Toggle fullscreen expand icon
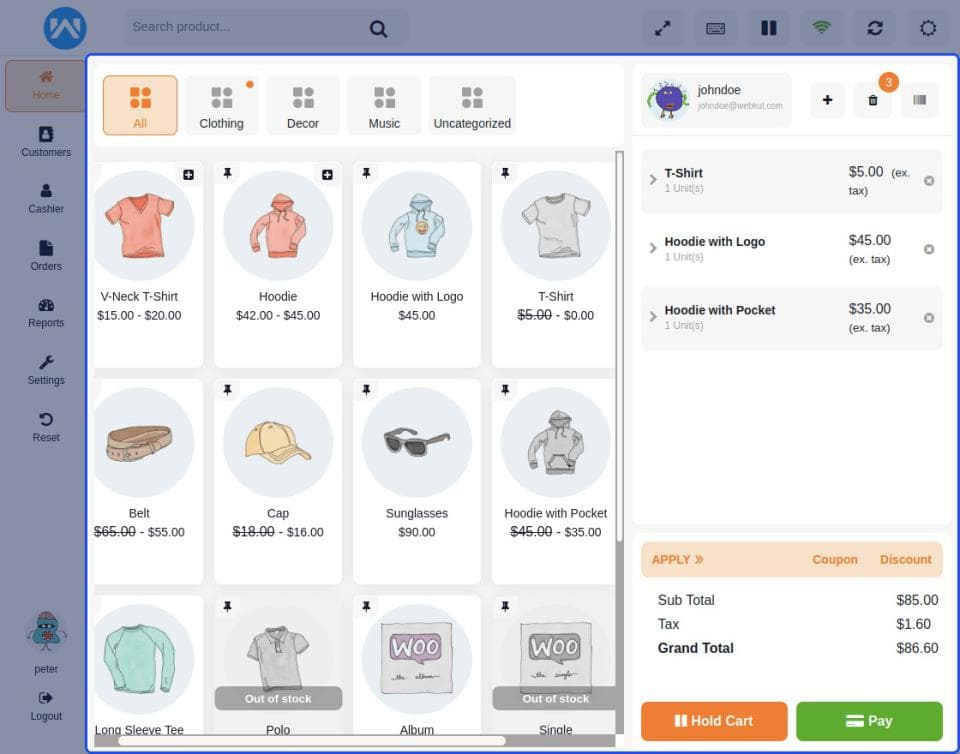The image size is (960, 754). pyautogui.click(x=662, y=28)
